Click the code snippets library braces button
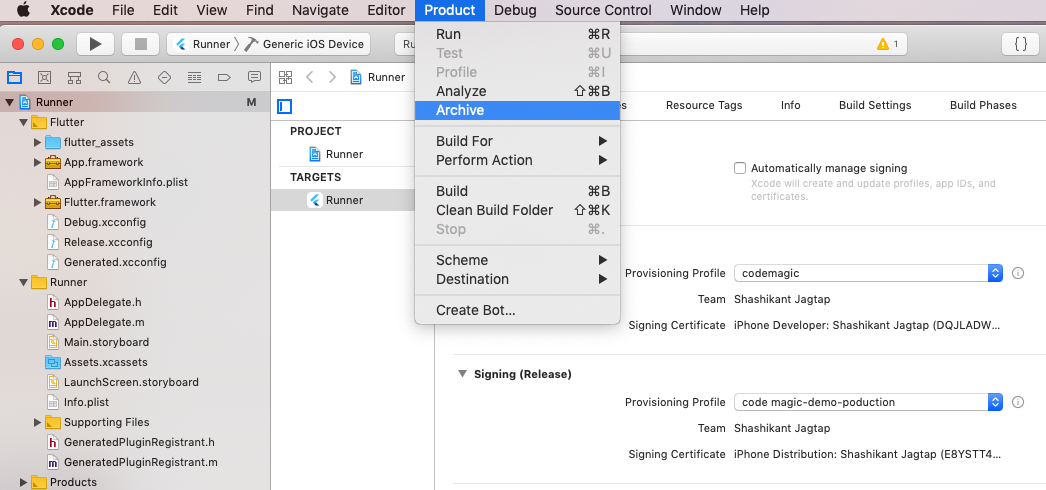The height and width of the screenshot is (490, 1046). click(x=1020, y=44)
